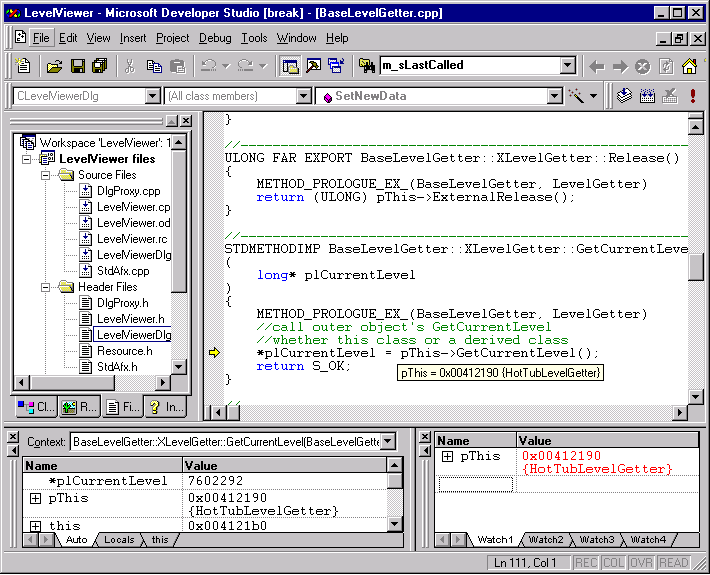Click the WizardBar magic wand icon
This screenshot has width=710, height=575.
click(577, 96)
